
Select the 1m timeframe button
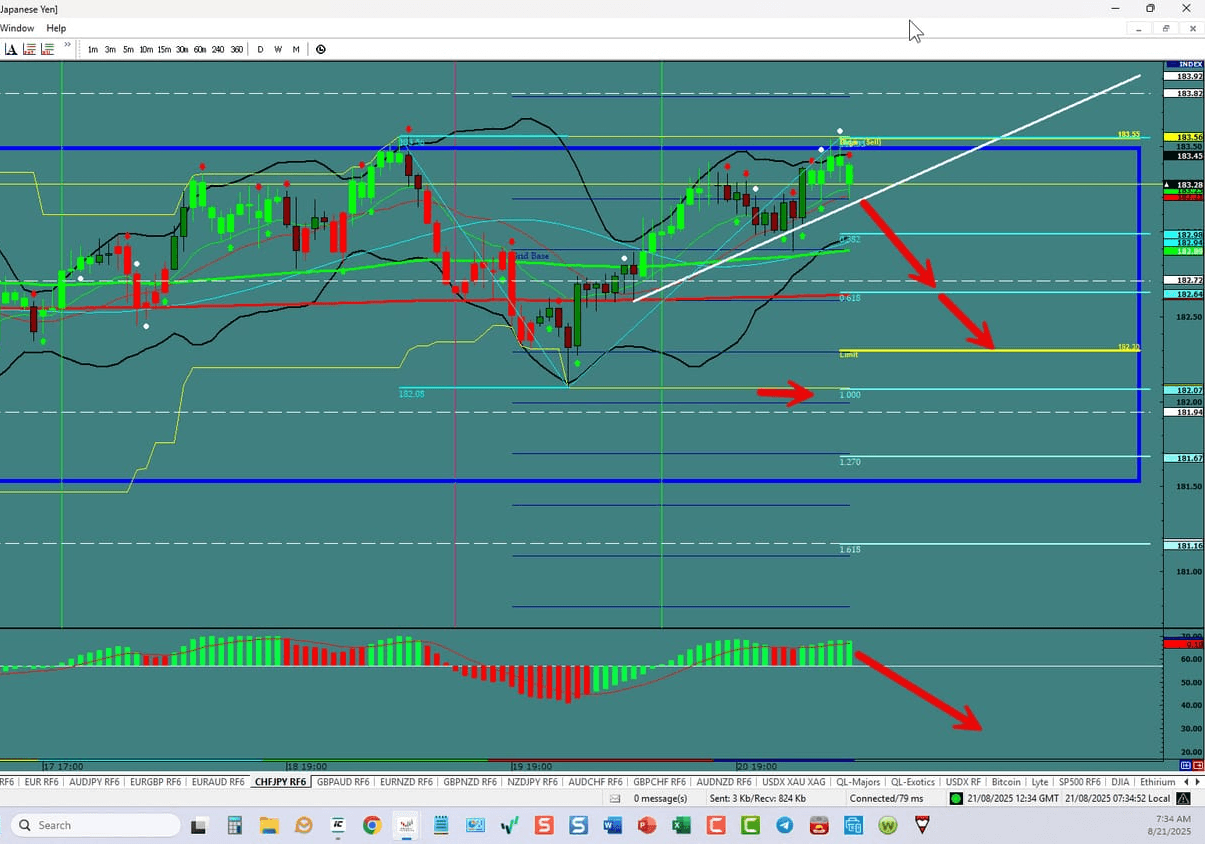[92, 49]
